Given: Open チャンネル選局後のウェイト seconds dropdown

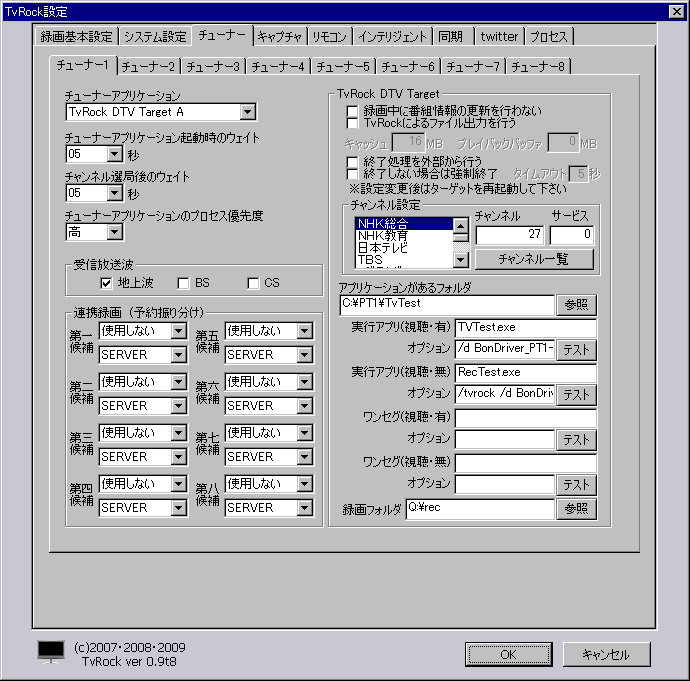Looking at the screenshot, I should pos(114,193).
